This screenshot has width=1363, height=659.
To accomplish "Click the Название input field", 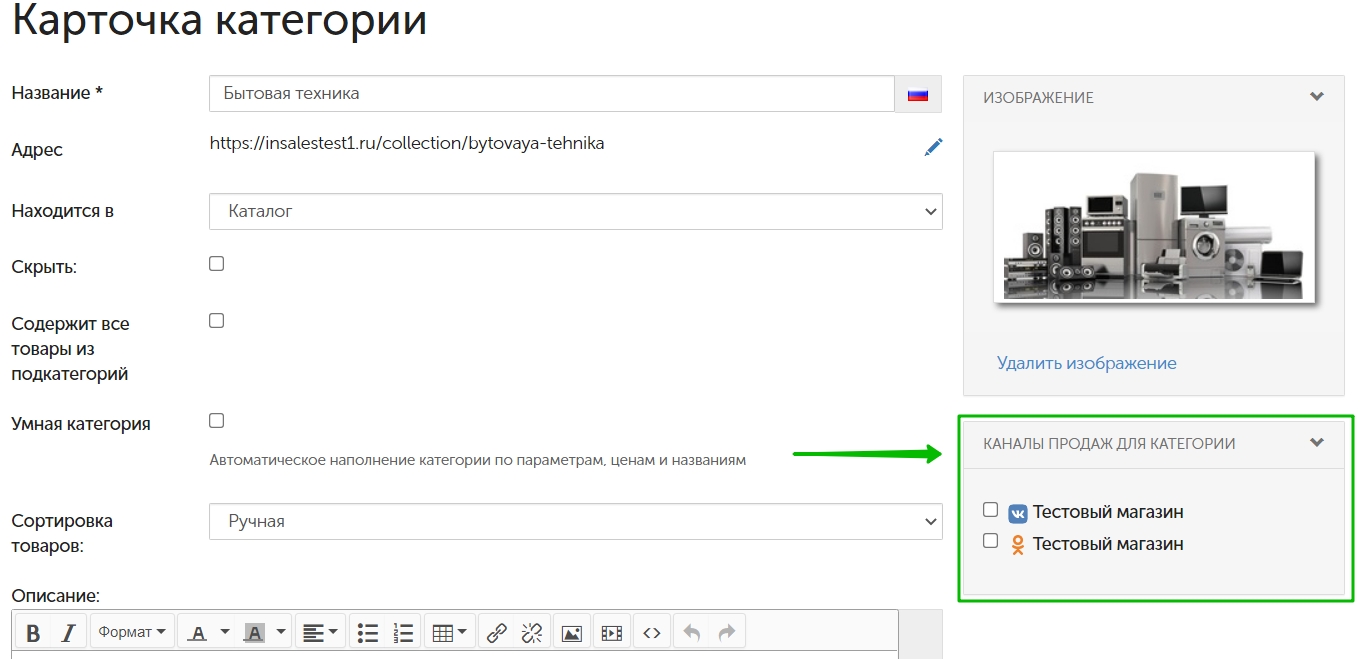I will [552, 94].
